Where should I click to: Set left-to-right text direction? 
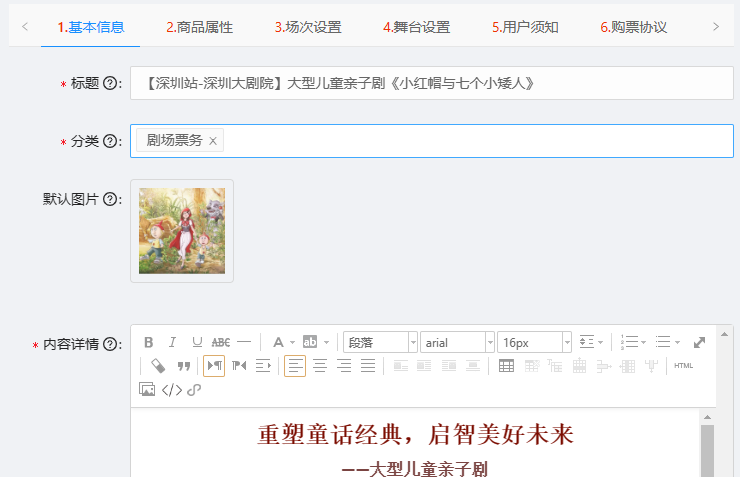[x=214, y=366]
